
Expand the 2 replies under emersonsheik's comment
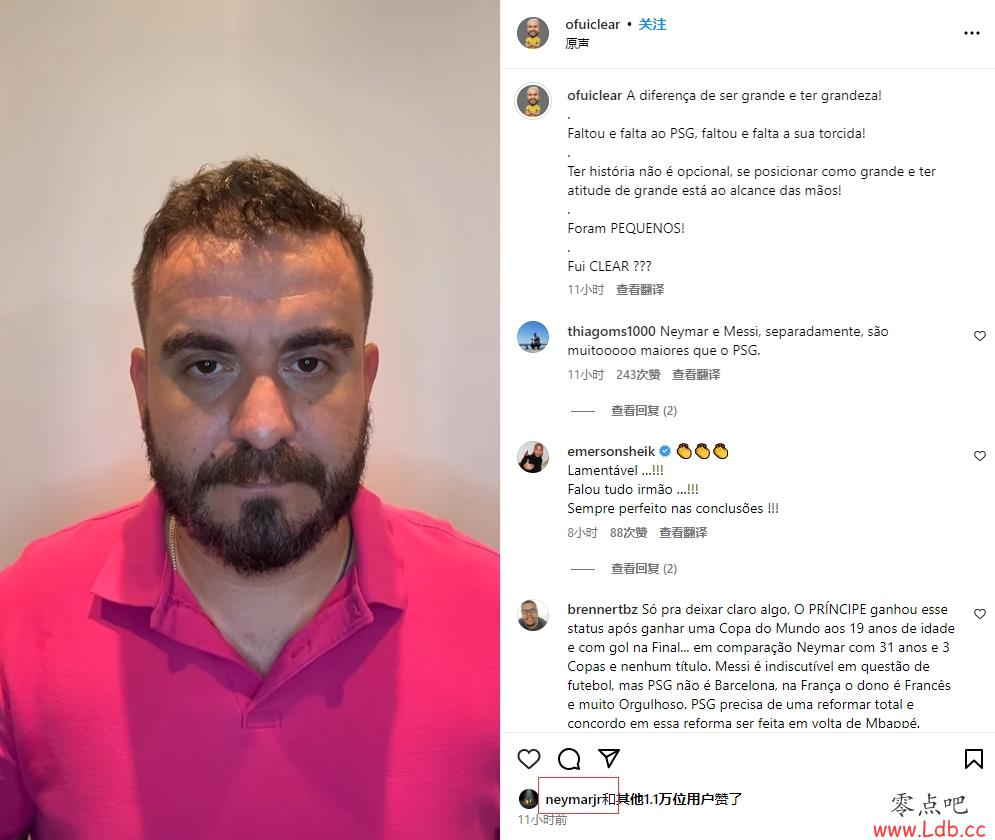pyautogui.click(x=643, y=568)
